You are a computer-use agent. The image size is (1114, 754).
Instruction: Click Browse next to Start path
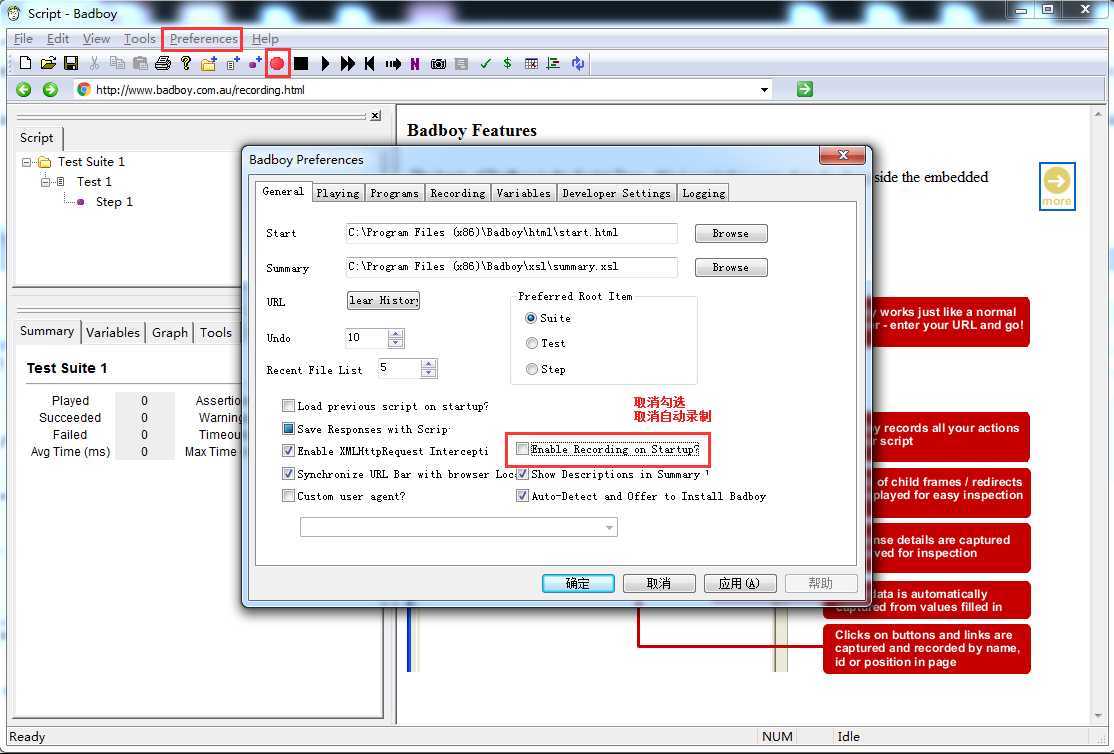tap(730, 233)
